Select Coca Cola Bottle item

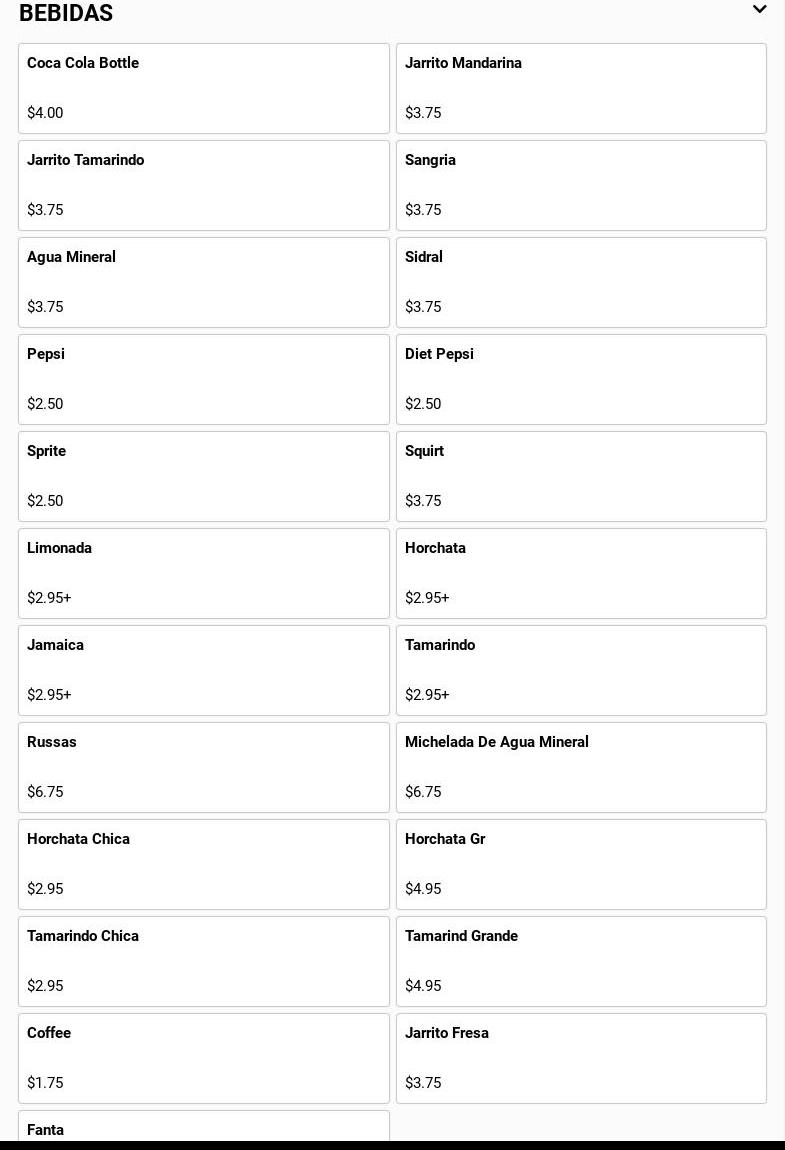pyautogui.click(x=204, y=89)
